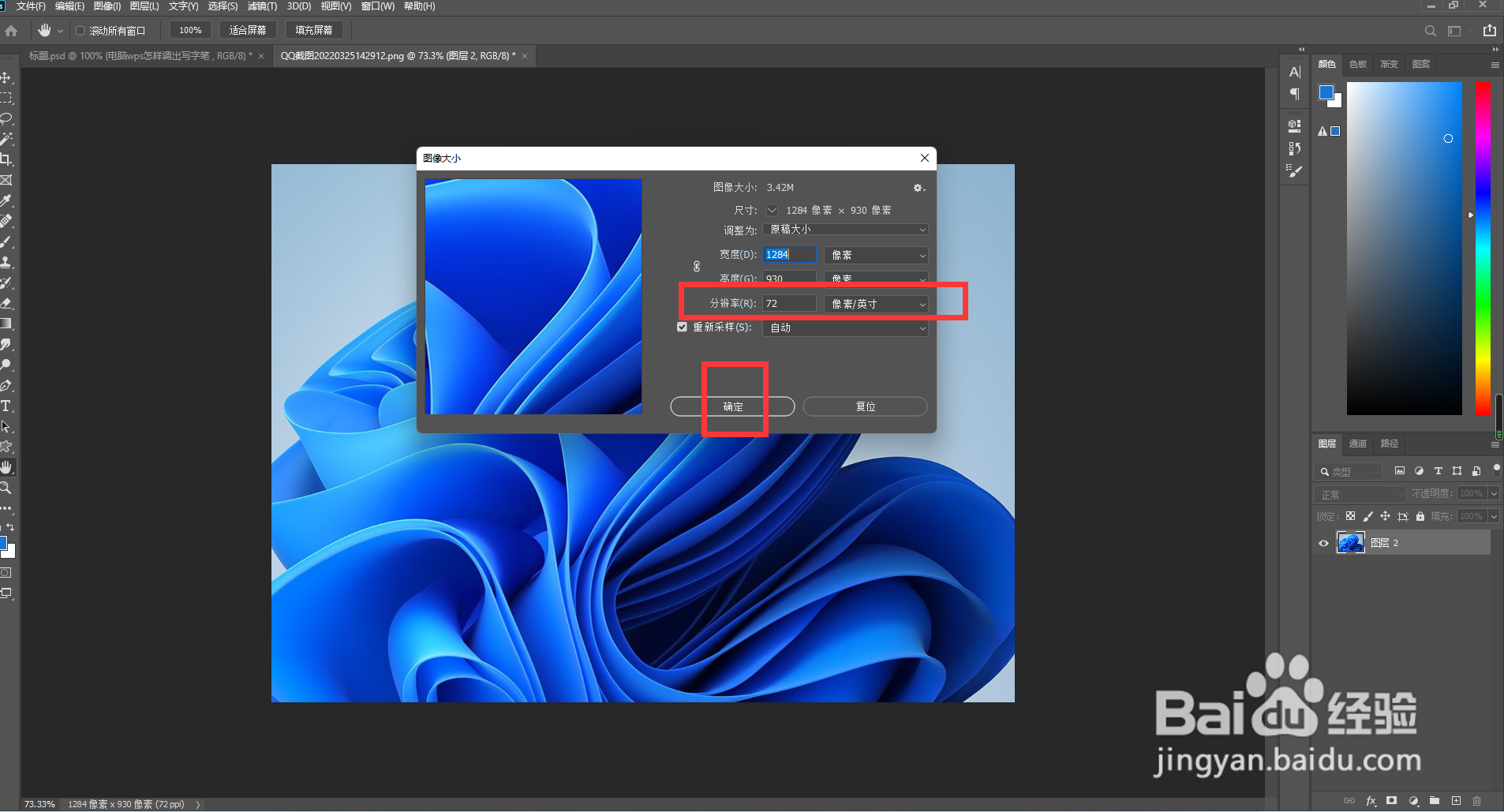1504x812 pixels.
Task: Click inside the color picker gradient field
Action: tap(1404, 248)
